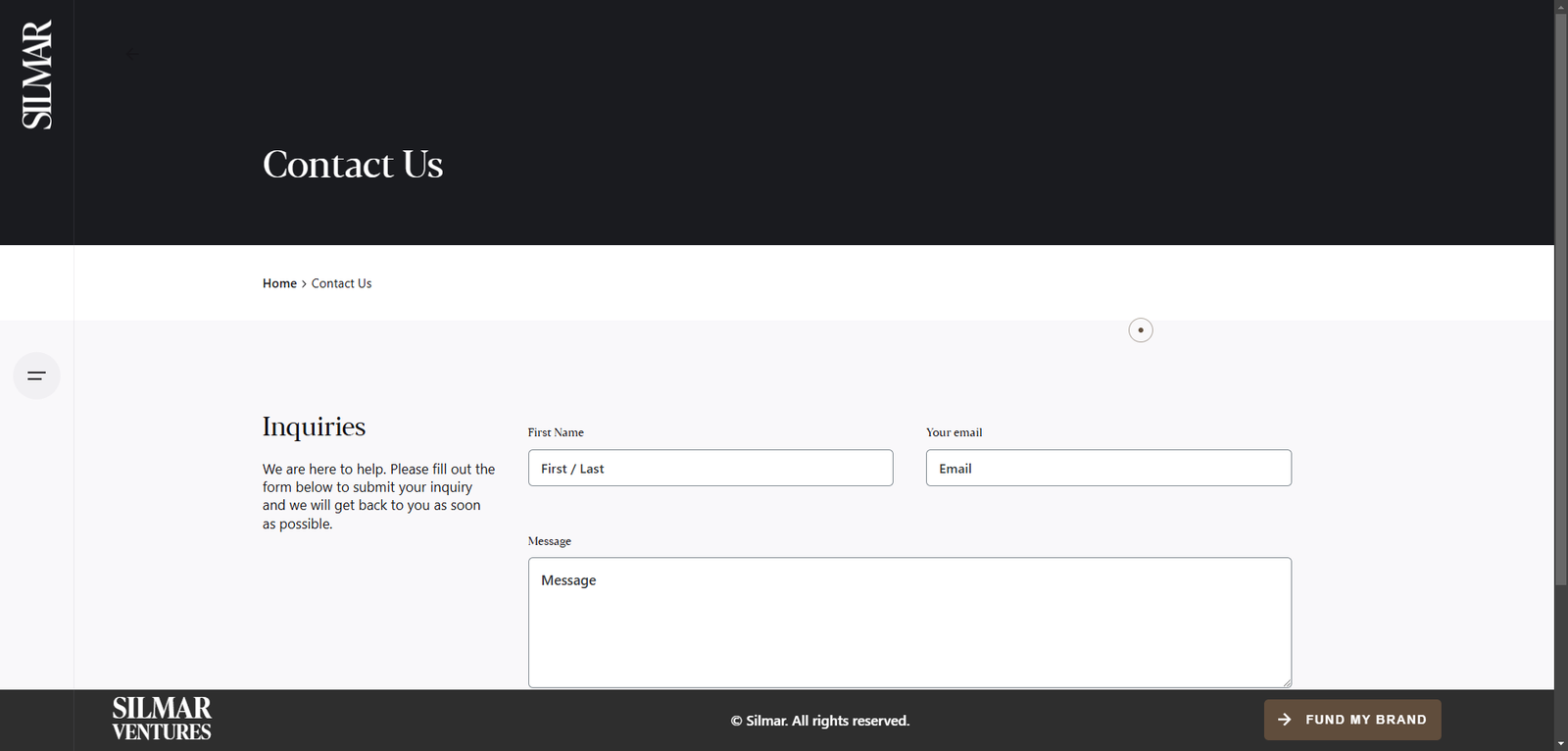Click the Silmar copyright notice text

[x=820, y=721]
